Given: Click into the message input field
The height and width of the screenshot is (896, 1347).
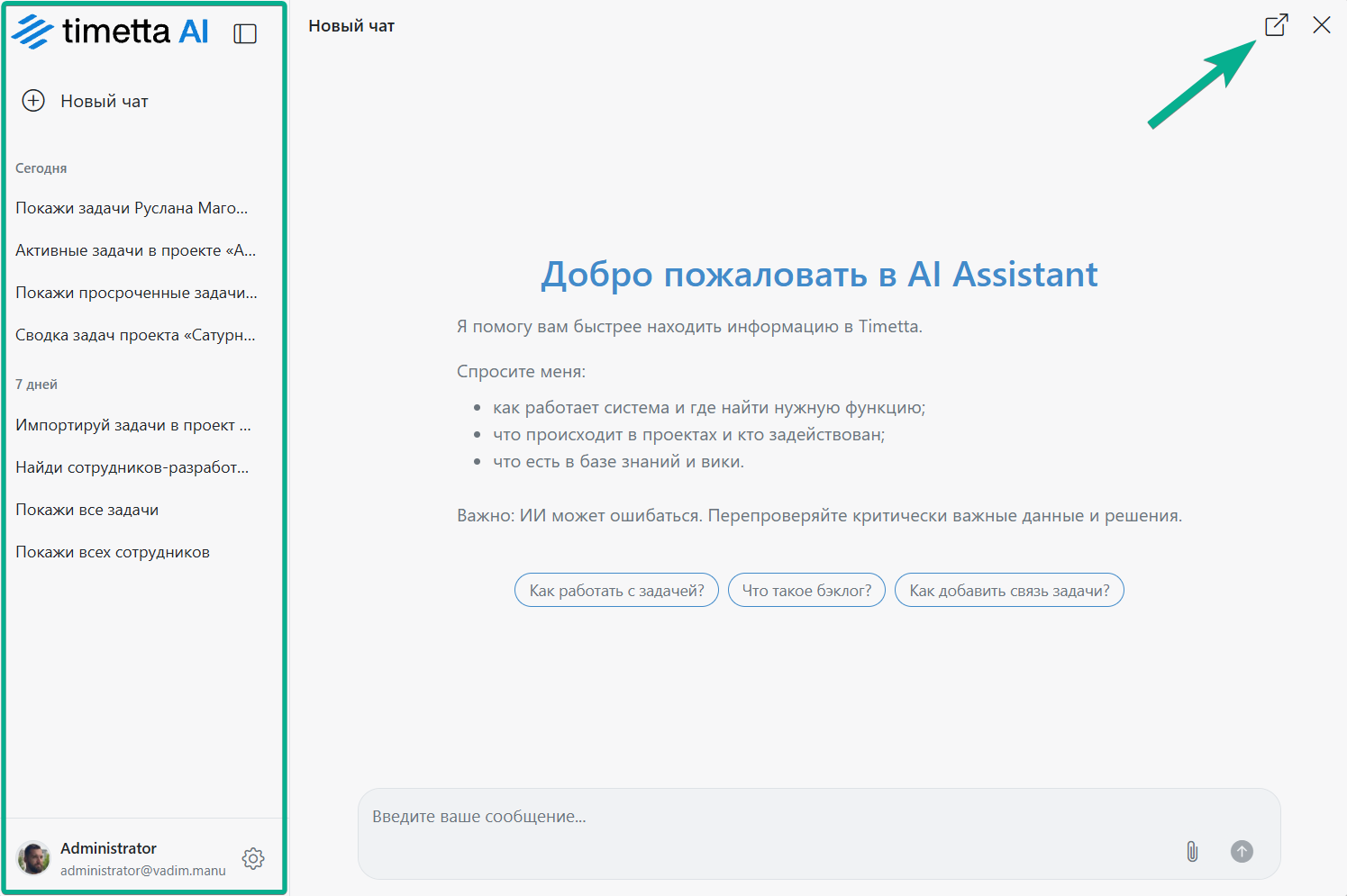Looking at the screenshot, I should click(x=819, y=834).
